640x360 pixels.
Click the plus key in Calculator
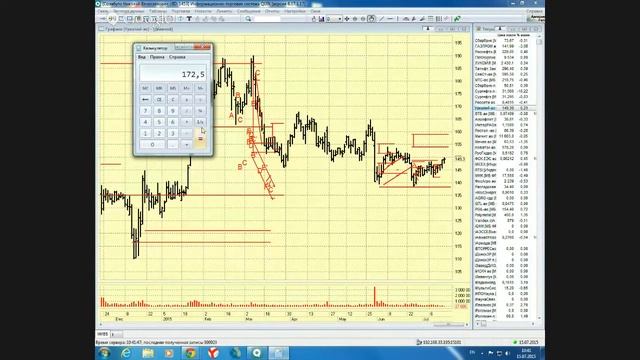pos(187,144)
